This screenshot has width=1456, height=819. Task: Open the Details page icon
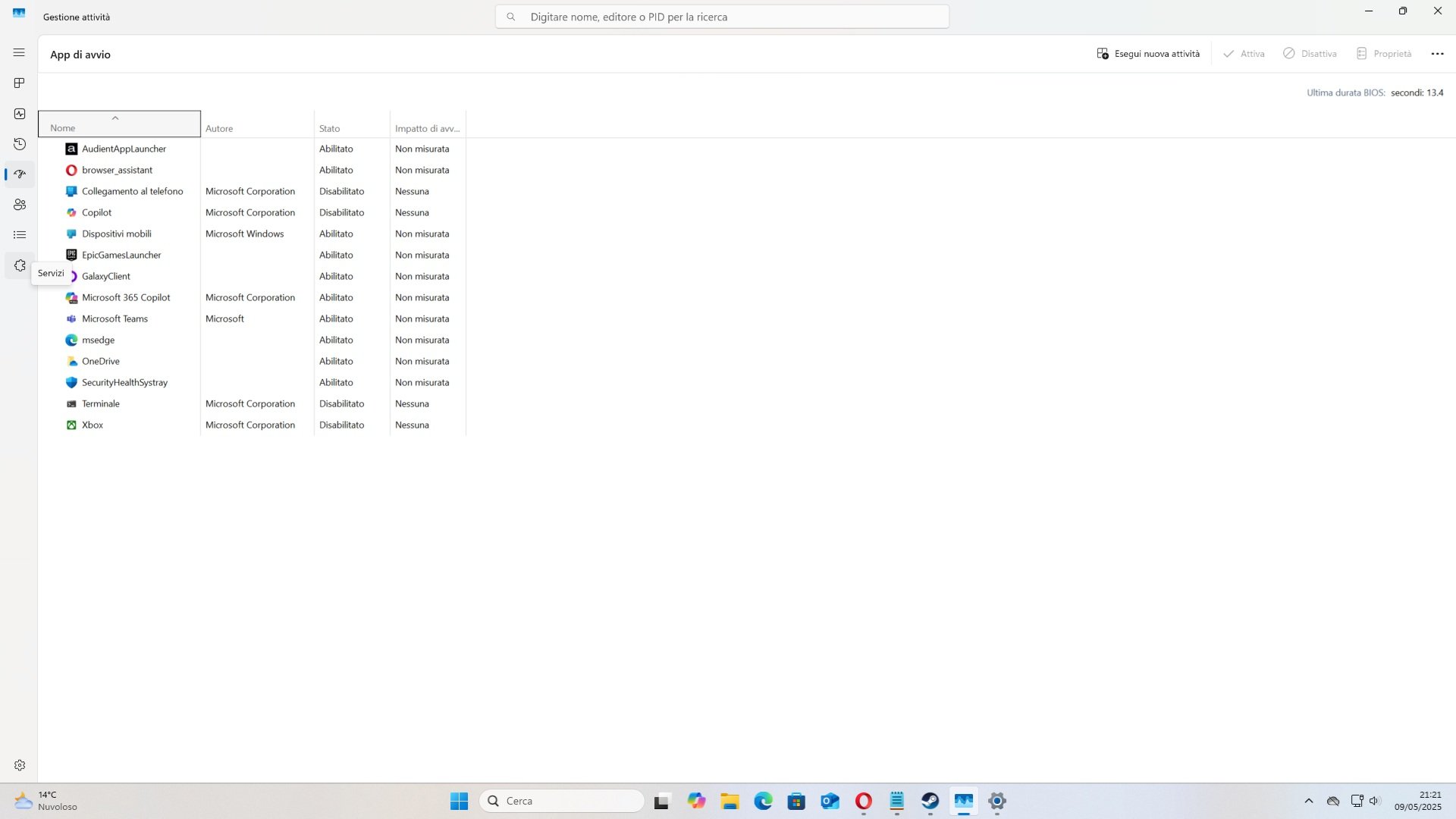click(20, 235)
